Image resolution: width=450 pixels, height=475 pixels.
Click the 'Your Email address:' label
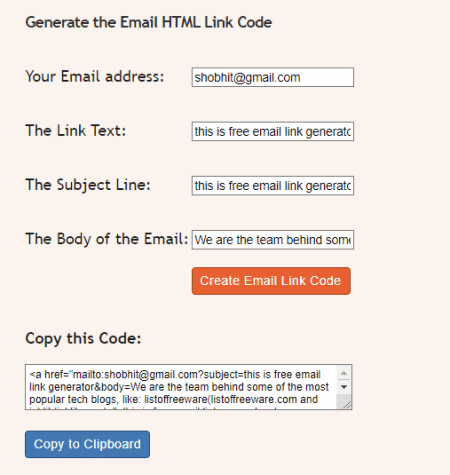point(95,77)
